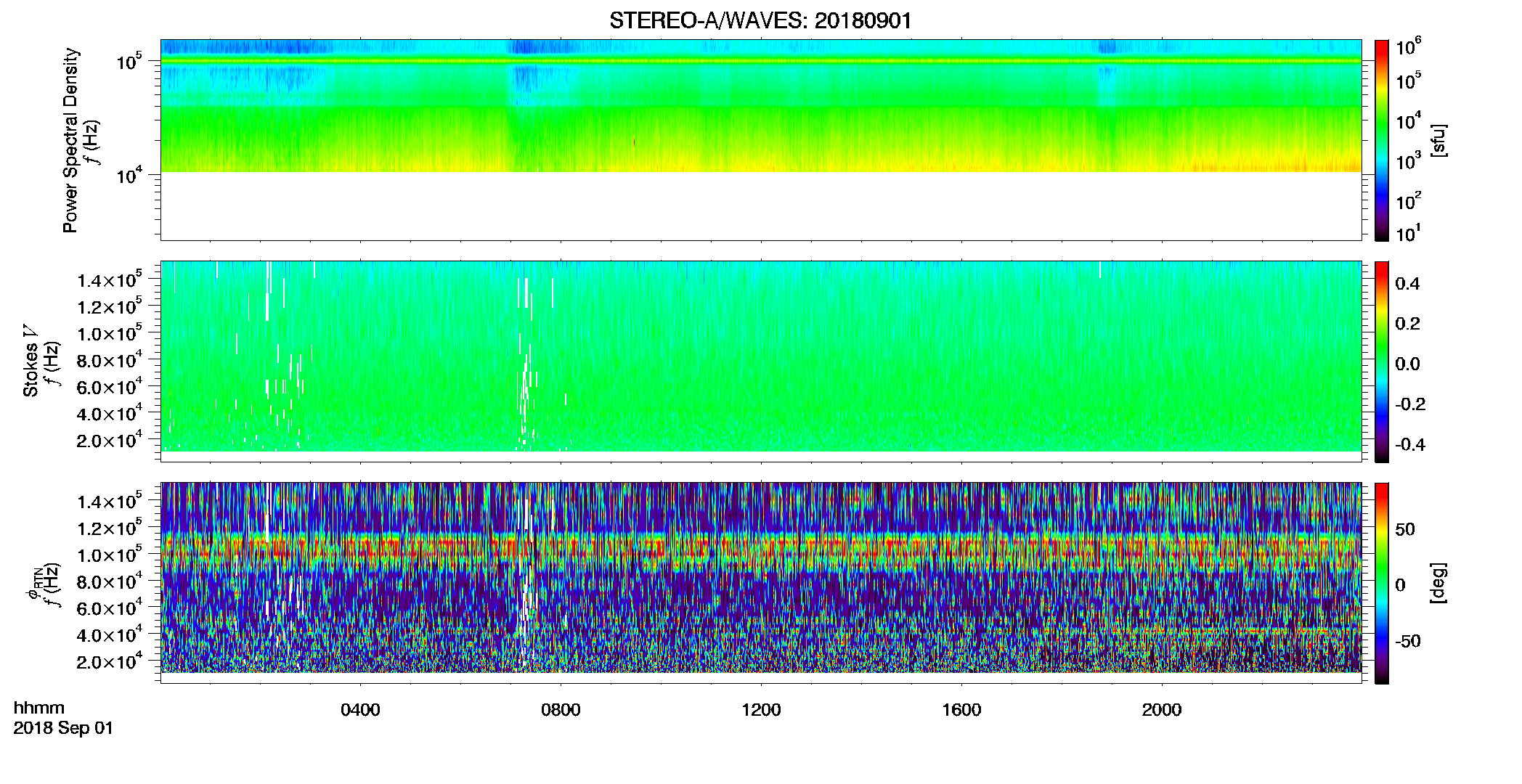The width and height of the screenshot is (1522, 784).
Task: Click the title STEREO-A/WAVES: 20180901
Action: [760, 21]
